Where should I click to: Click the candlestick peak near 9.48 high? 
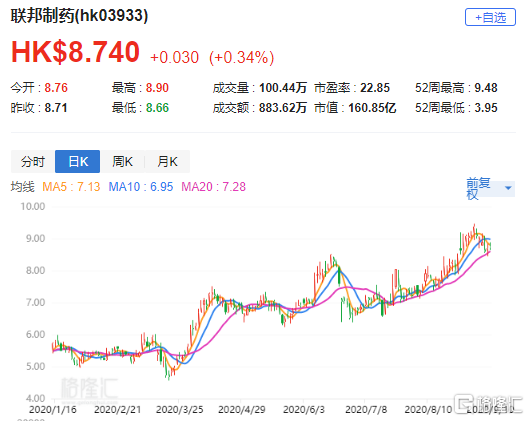click(x=474, y=229)
